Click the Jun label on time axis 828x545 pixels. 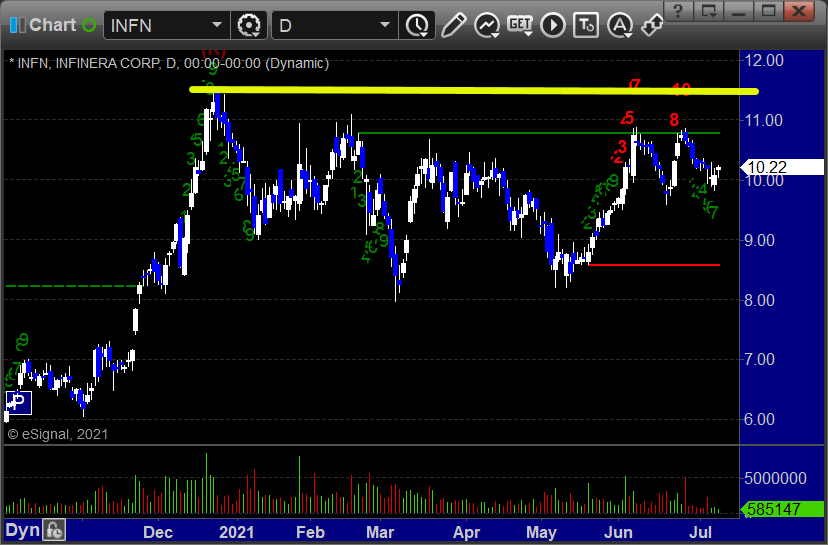pos(618,532)
